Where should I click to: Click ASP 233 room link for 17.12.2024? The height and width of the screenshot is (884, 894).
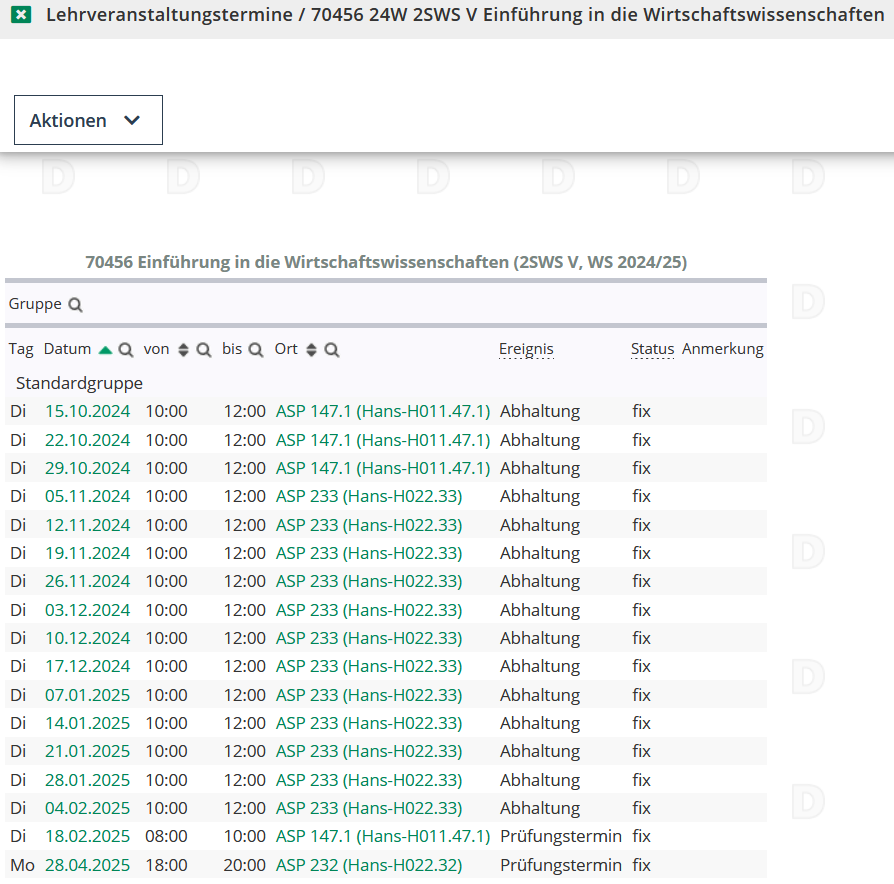pos(369,666)
